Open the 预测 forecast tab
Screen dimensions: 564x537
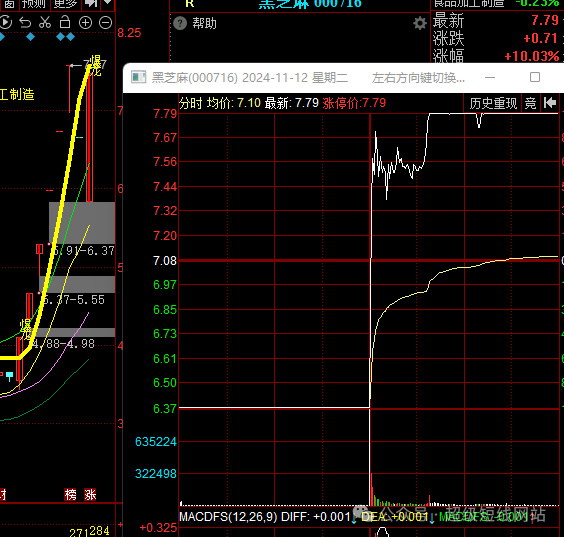coord(33,4)
